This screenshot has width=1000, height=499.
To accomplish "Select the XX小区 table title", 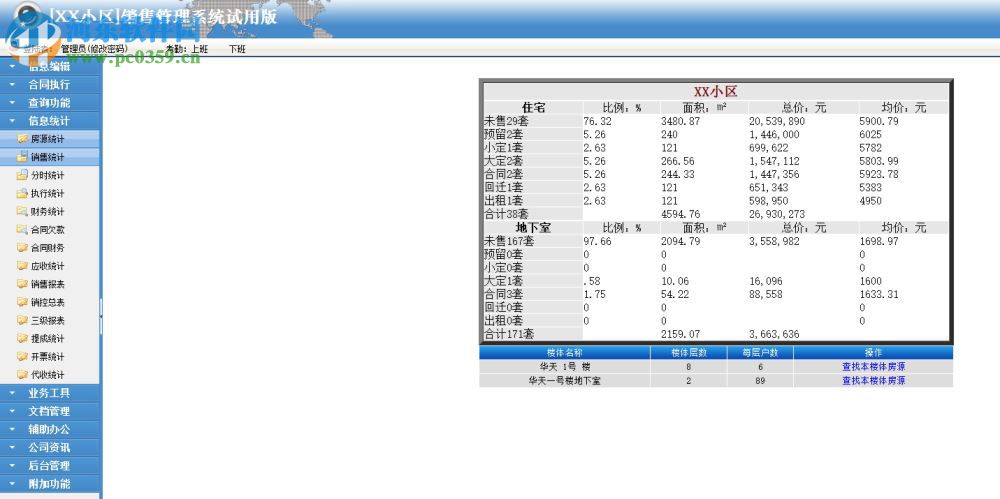I will (716, 92).
